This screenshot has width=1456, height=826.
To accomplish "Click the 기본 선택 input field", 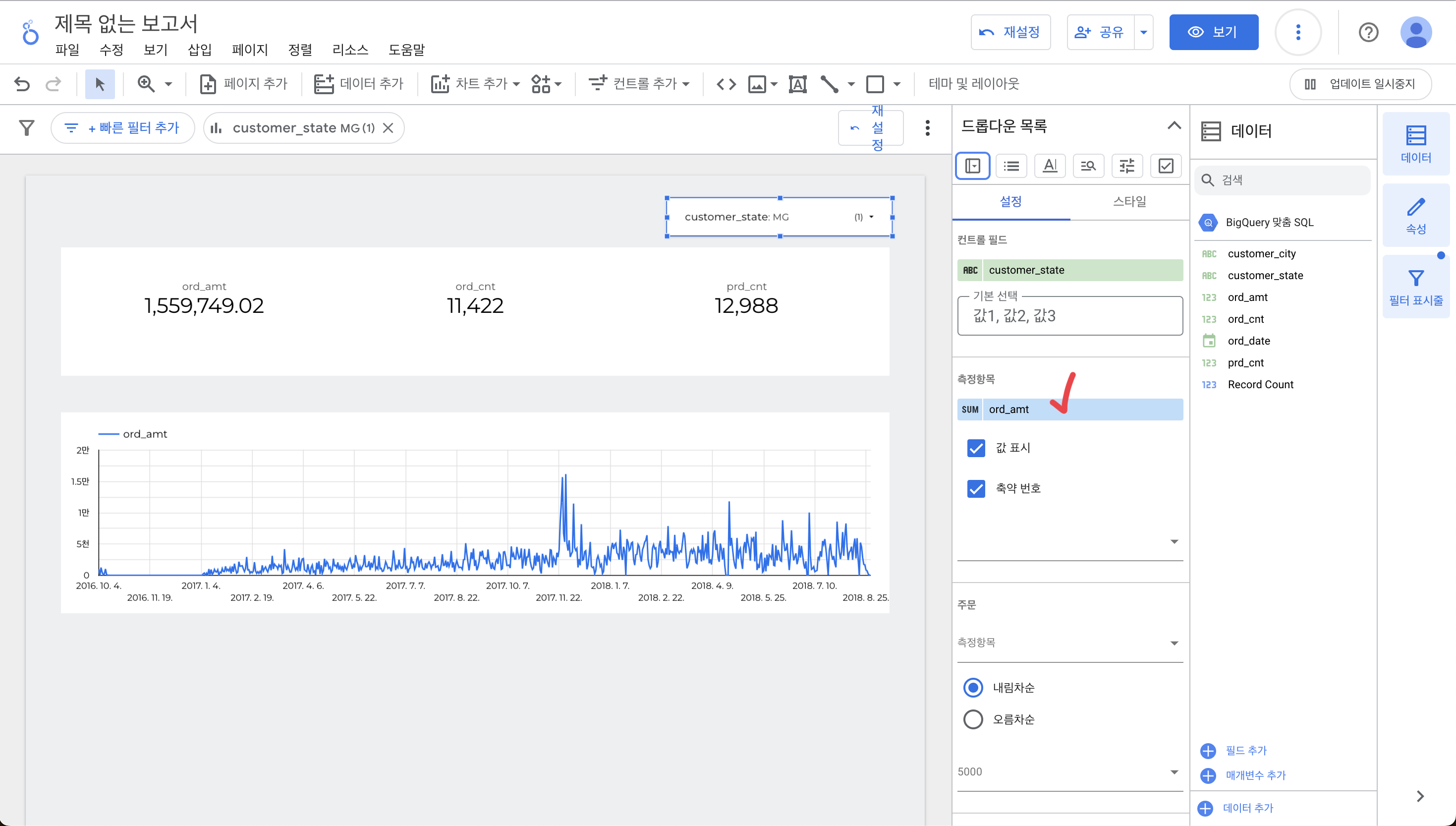I will (1069, 316).
